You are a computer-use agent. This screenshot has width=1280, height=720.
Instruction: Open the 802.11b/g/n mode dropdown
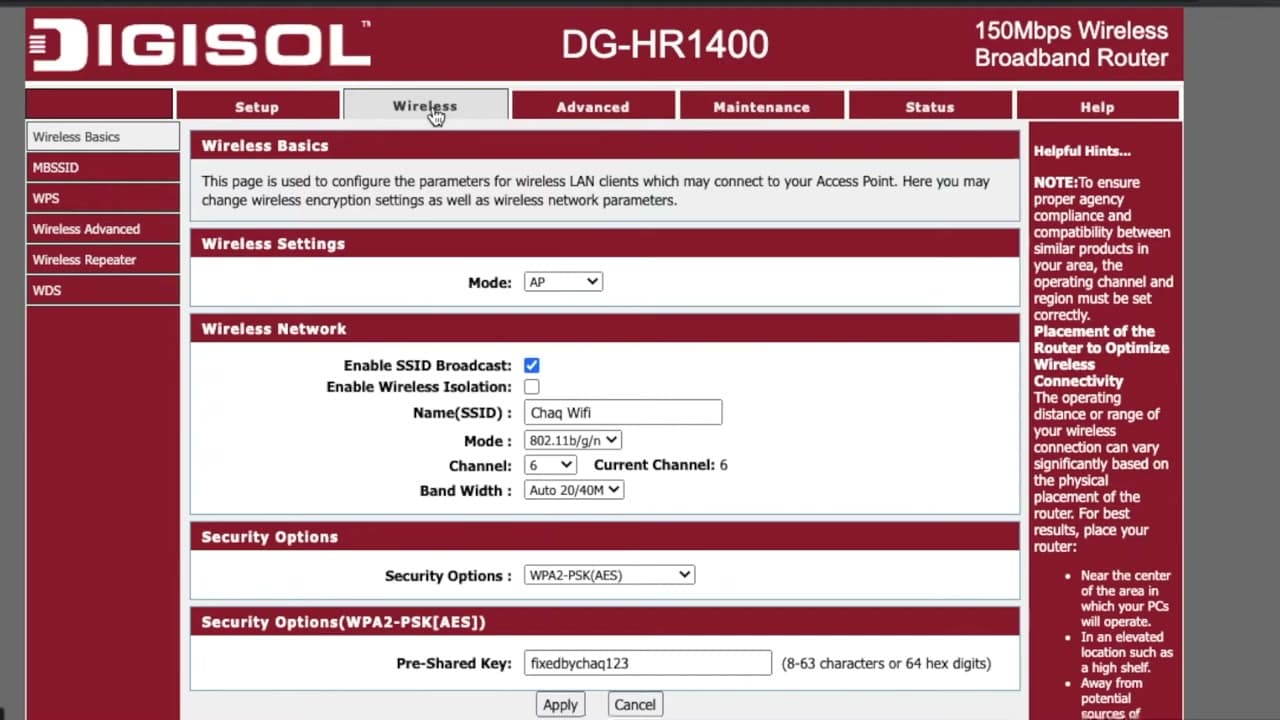click(573, 440)
